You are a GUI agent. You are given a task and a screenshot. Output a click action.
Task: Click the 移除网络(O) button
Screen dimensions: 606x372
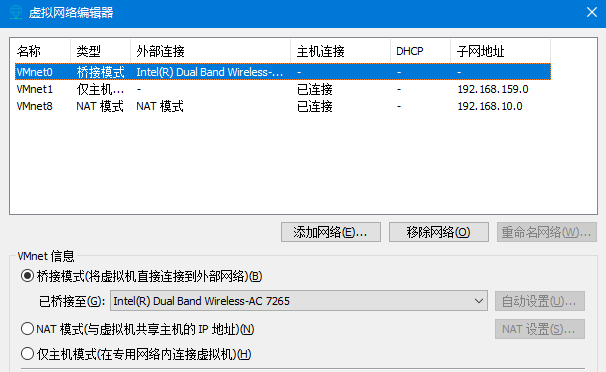(x=439, y=232)
